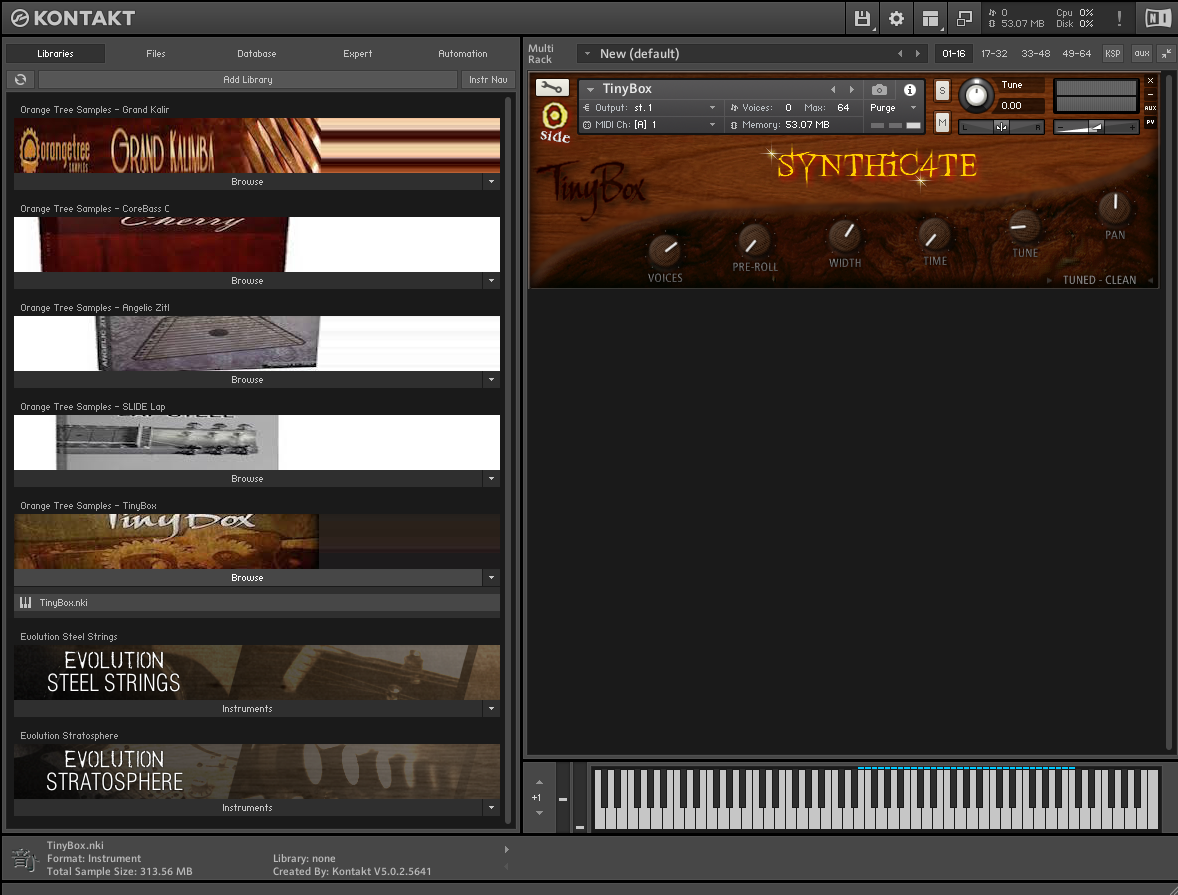
Task: Click the VOICES knob
Action: 664,249
